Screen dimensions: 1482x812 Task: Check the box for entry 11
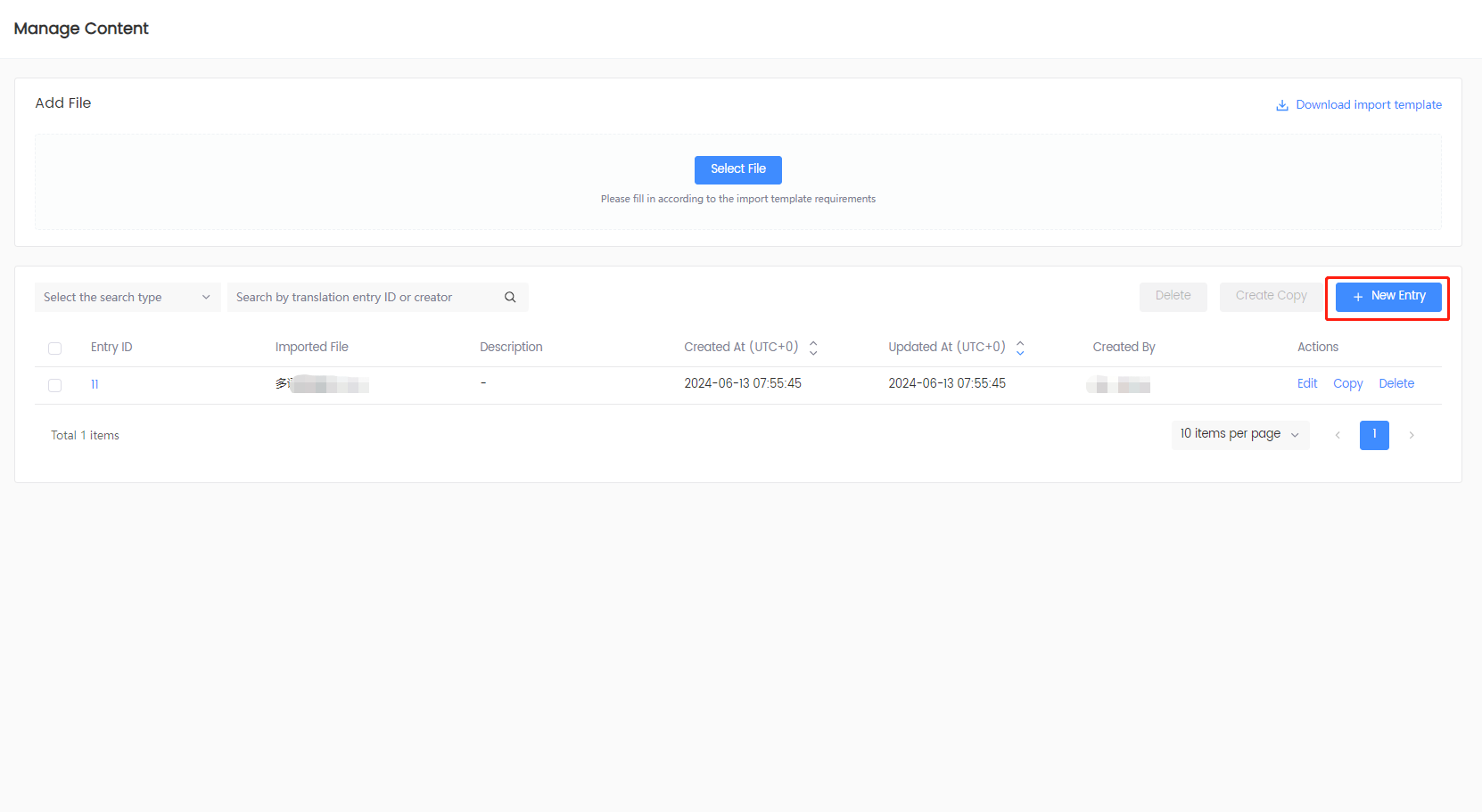coord(55,385)
